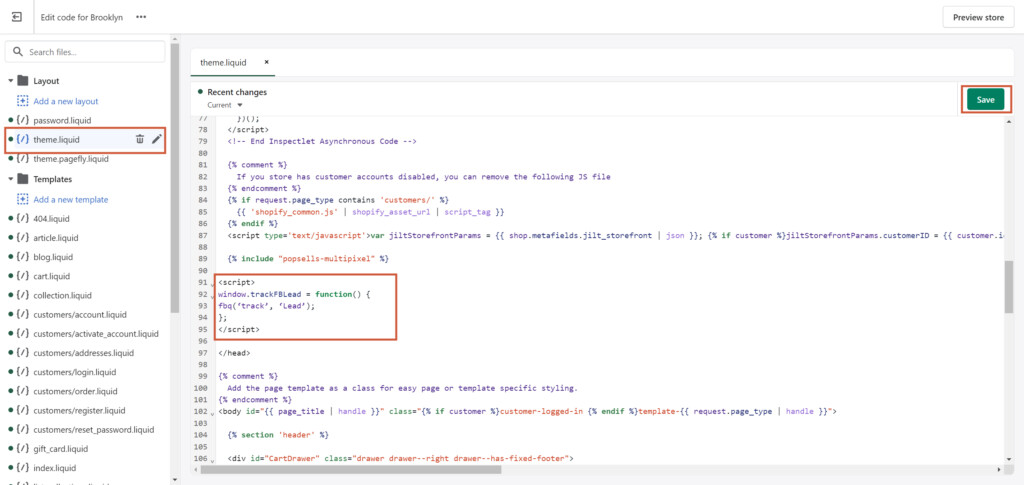Image resolution: width=1024 pixels, height=485 pixels.
Task: Click the liquid file icon of password.liquid
Action: point(23,121)
